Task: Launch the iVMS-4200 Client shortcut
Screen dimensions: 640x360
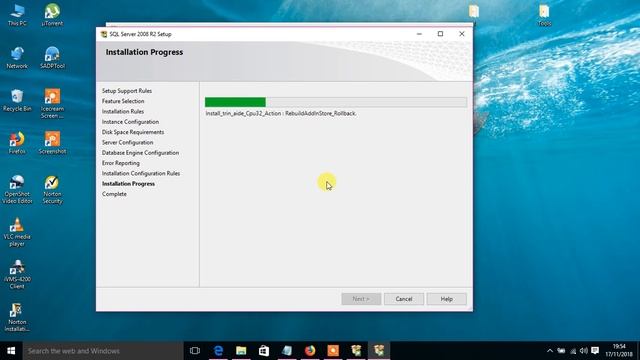Action: click(17, 274)
